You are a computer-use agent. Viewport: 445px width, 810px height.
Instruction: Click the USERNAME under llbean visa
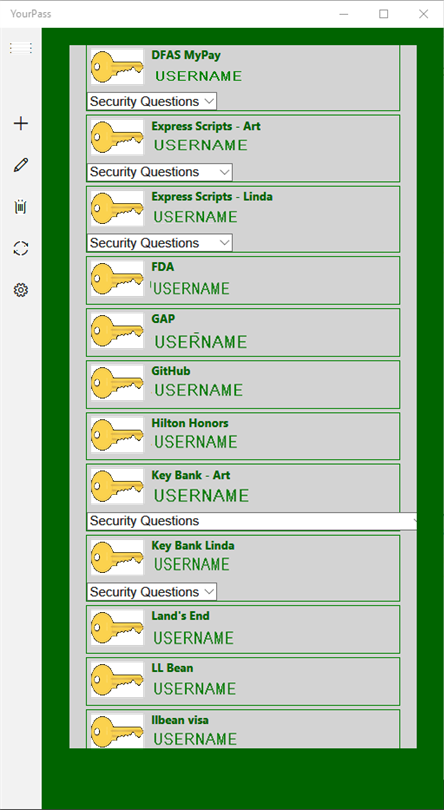click(x=195, y=739)
